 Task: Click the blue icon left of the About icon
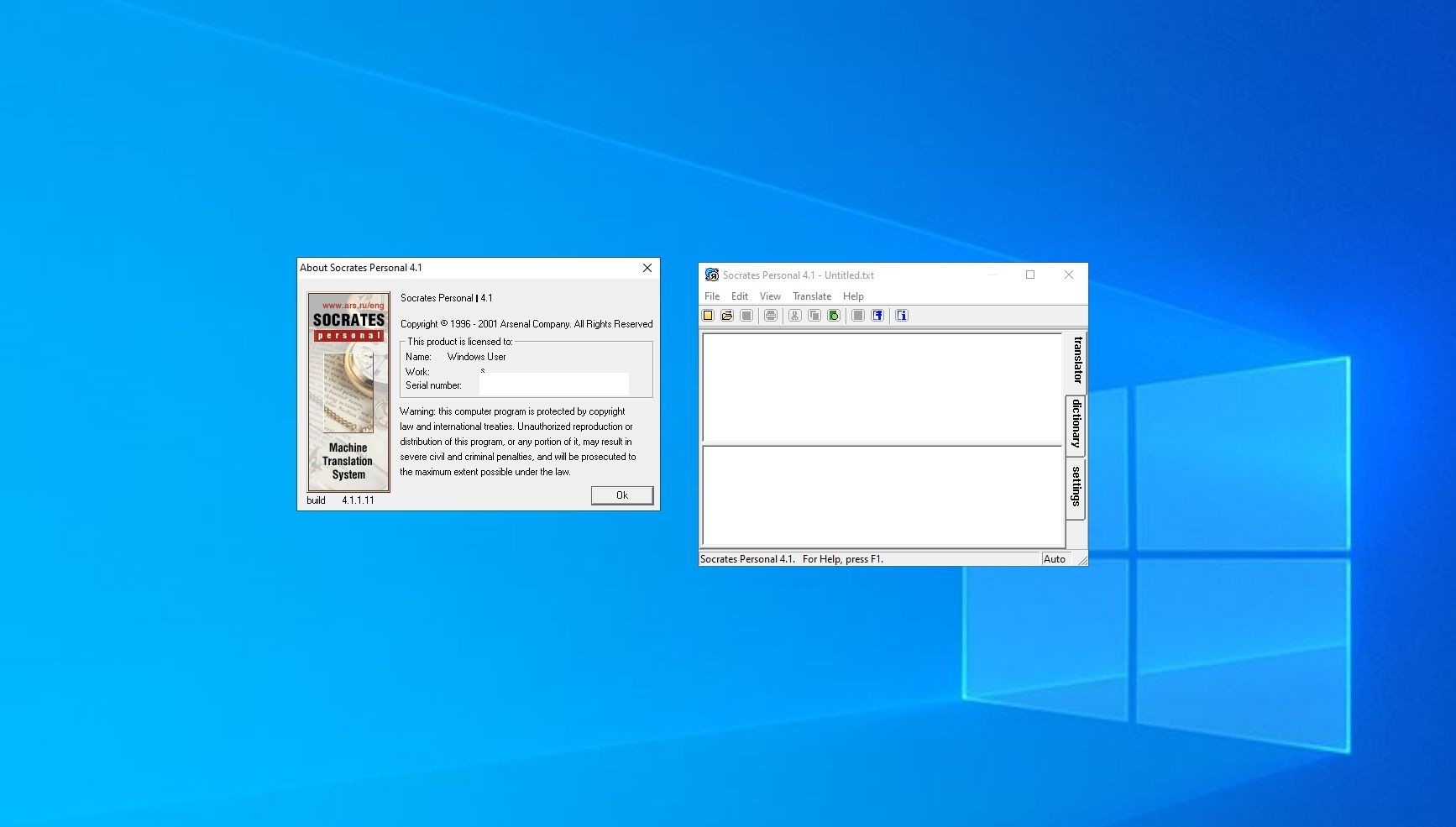[x=877, y=316]
